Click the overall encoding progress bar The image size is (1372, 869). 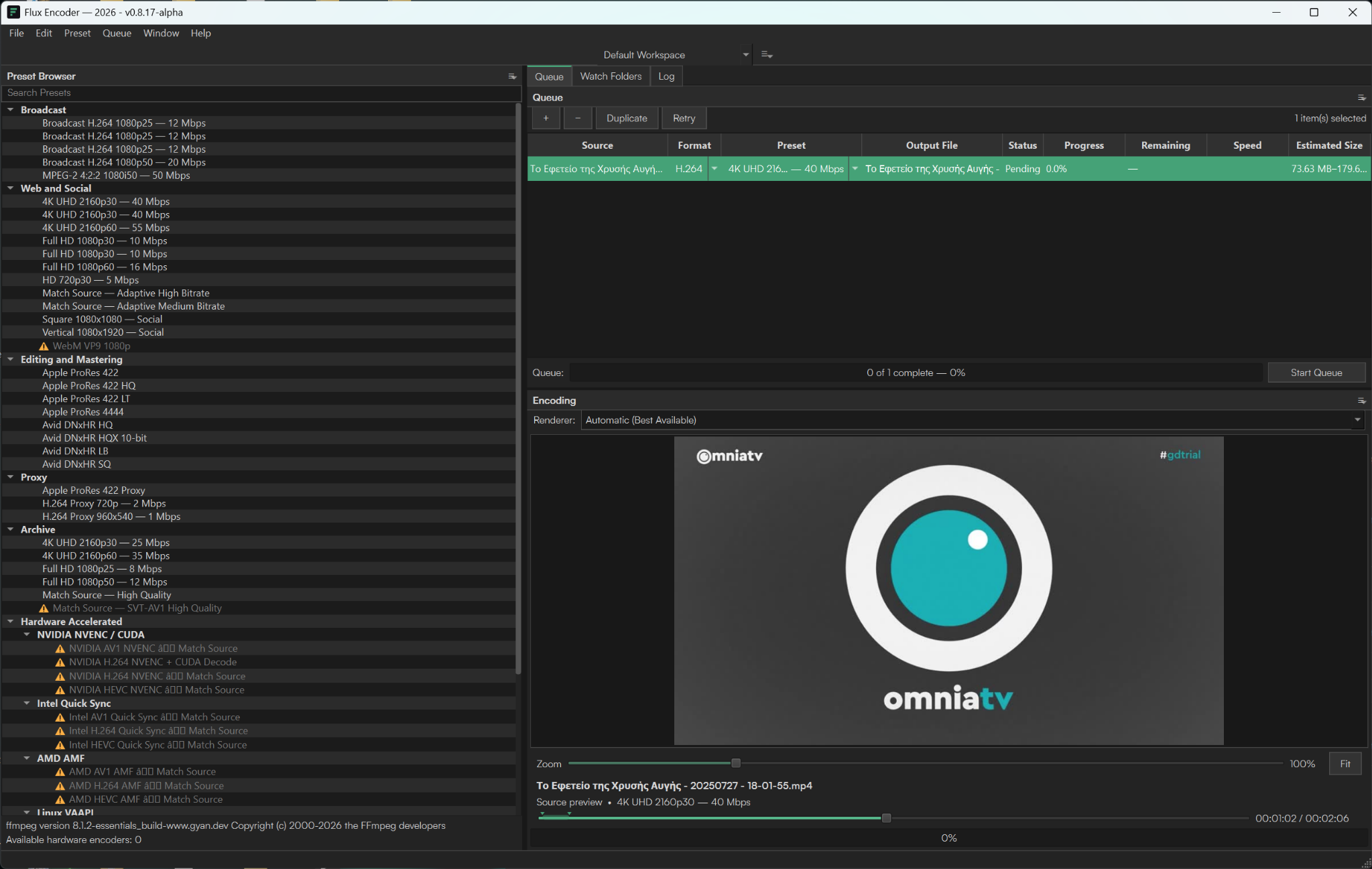pyautogui.click(x=948, y=838)
